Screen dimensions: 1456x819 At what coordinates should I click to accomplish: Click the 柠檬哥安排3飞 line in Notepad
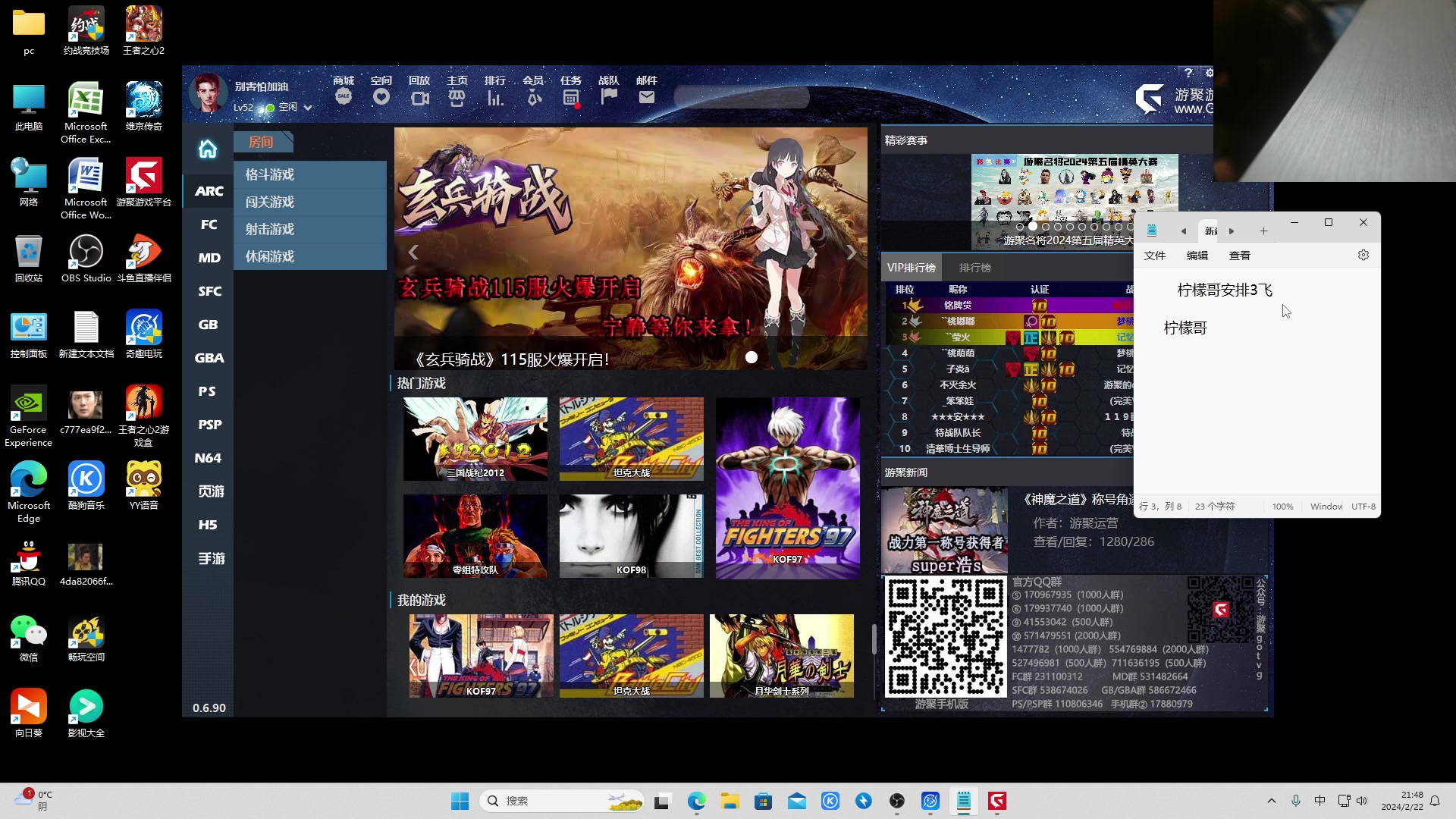coord(1225,290)
